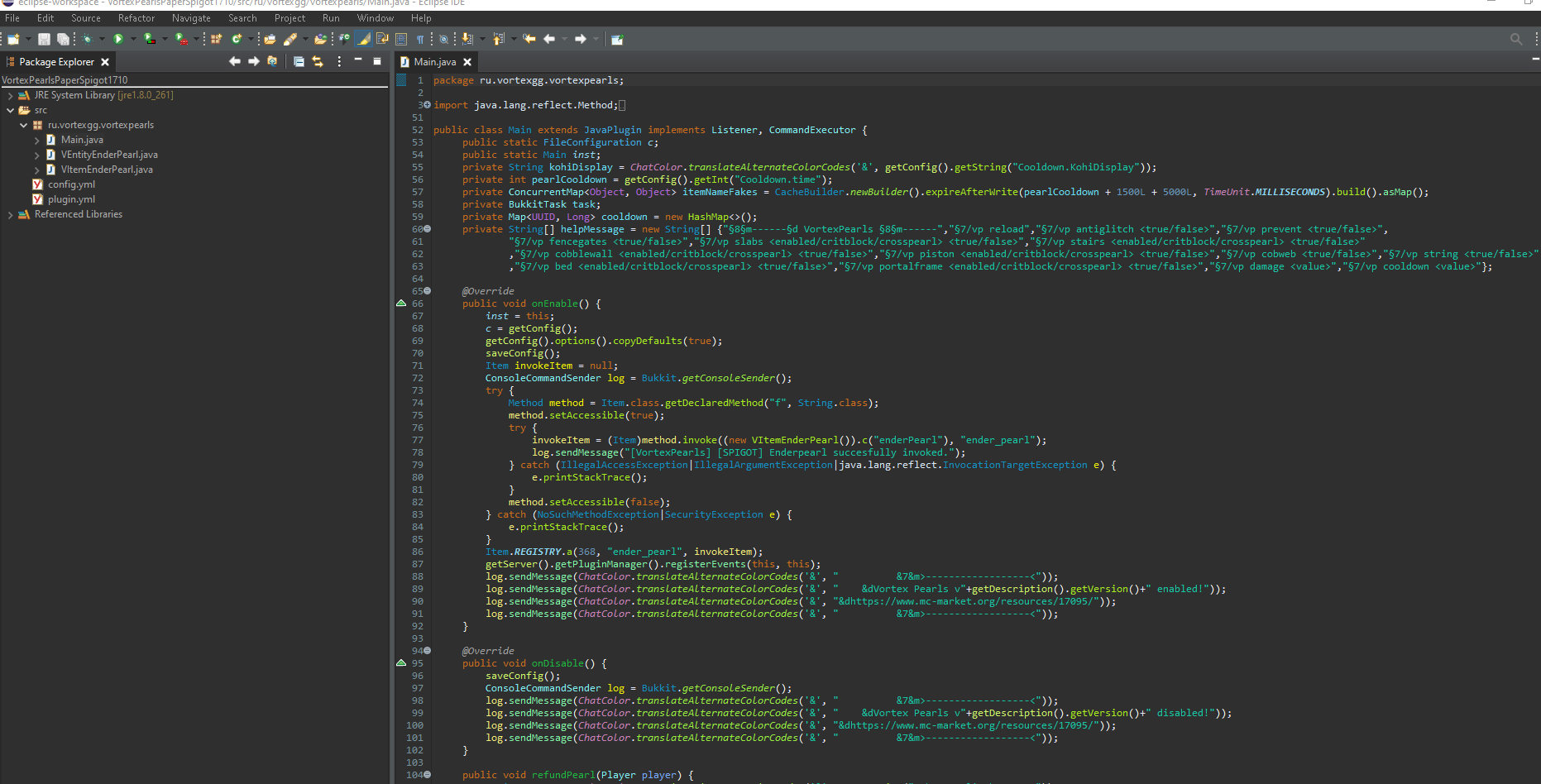Fold the onEnable method at line 65

(x=428, y=291)
